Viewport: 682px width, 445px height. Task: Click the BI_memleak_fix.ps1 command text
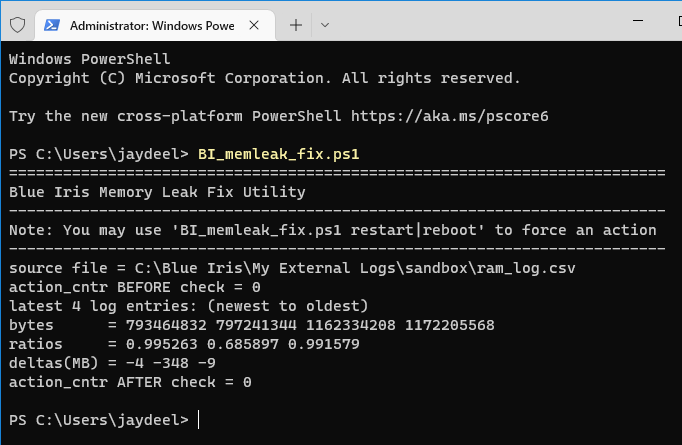(x=279, y=154)
